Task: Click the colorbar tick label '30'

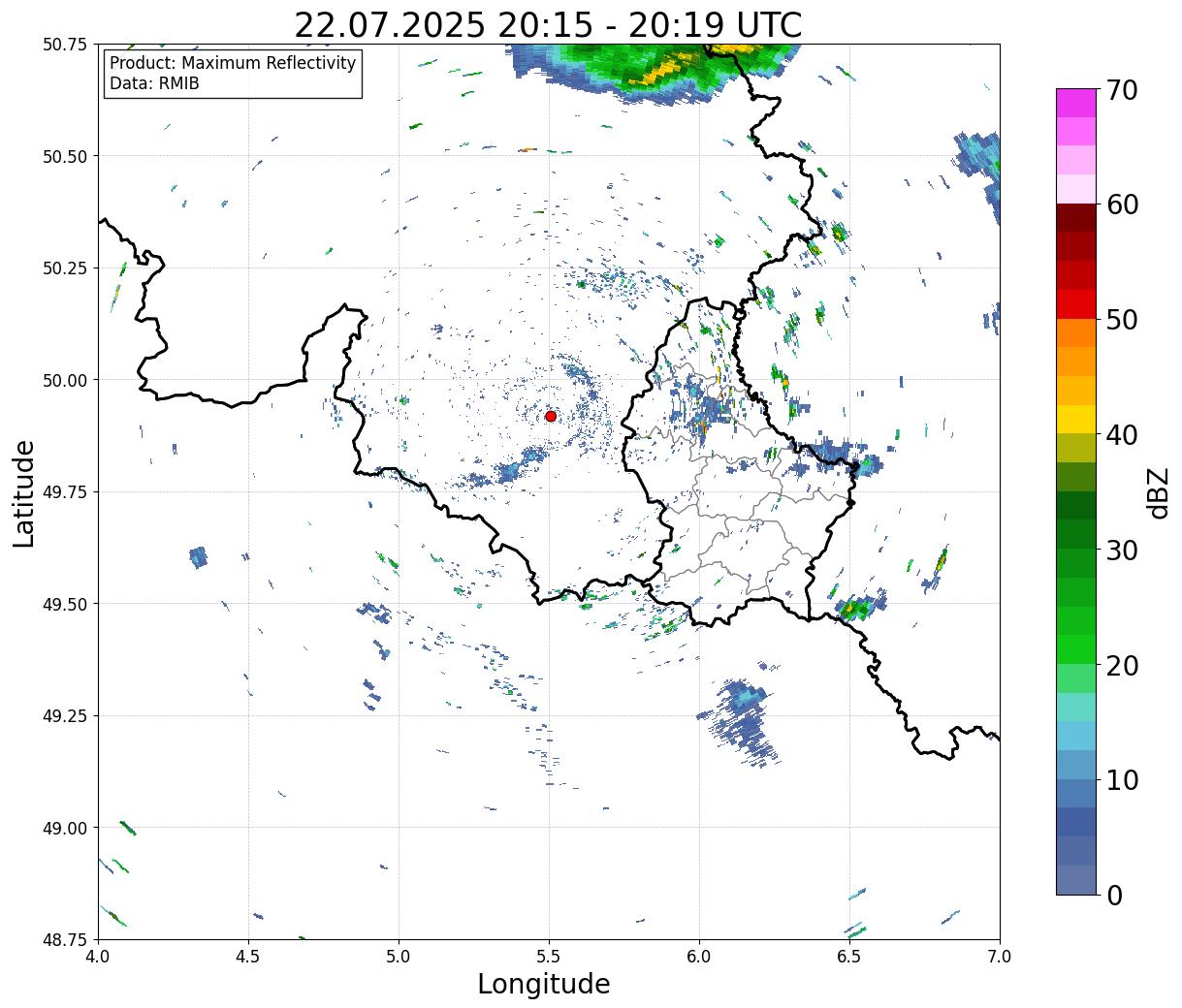Action: (x=1121, y=550)
